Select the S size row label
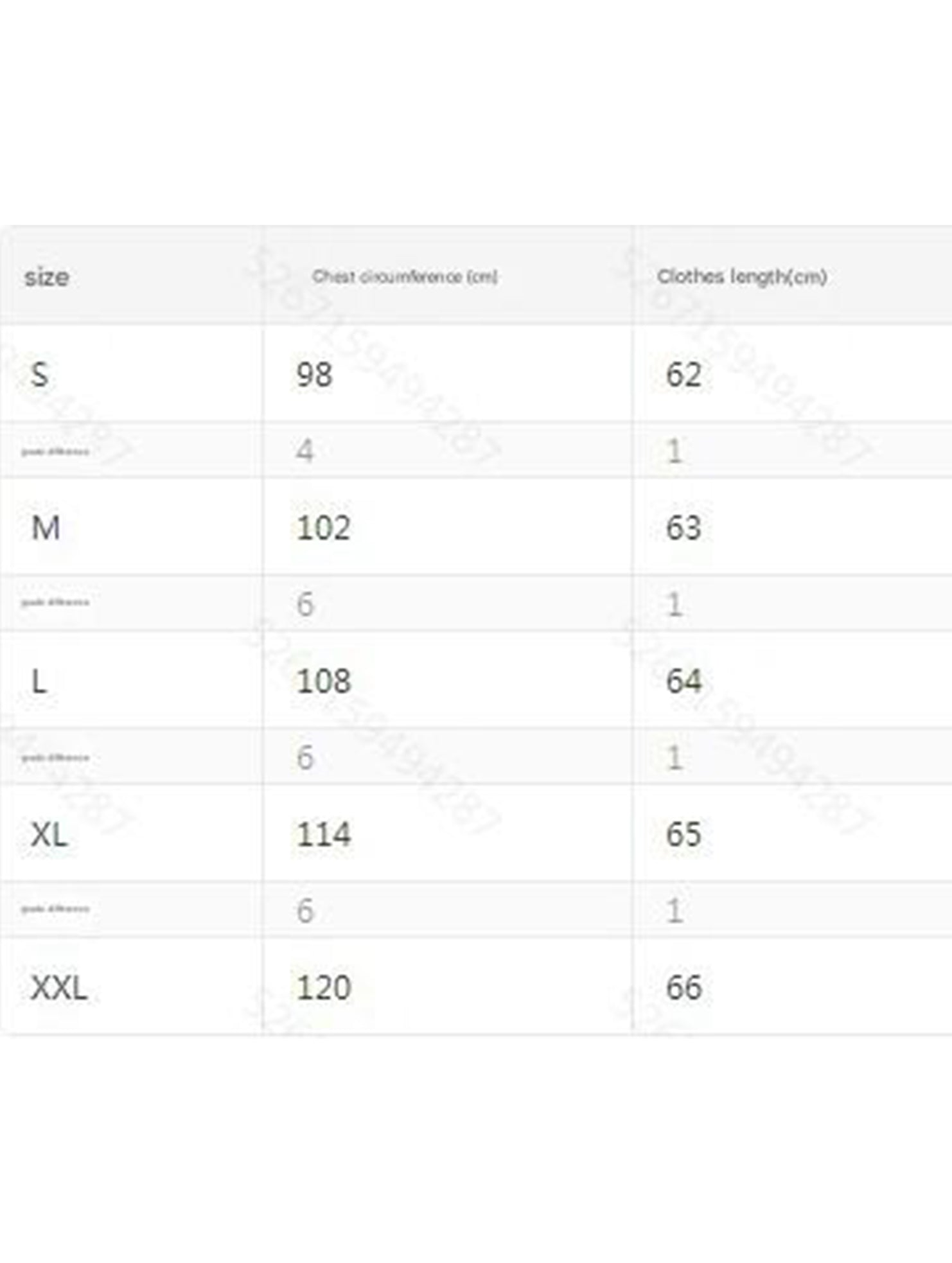 tap(40, 374)
